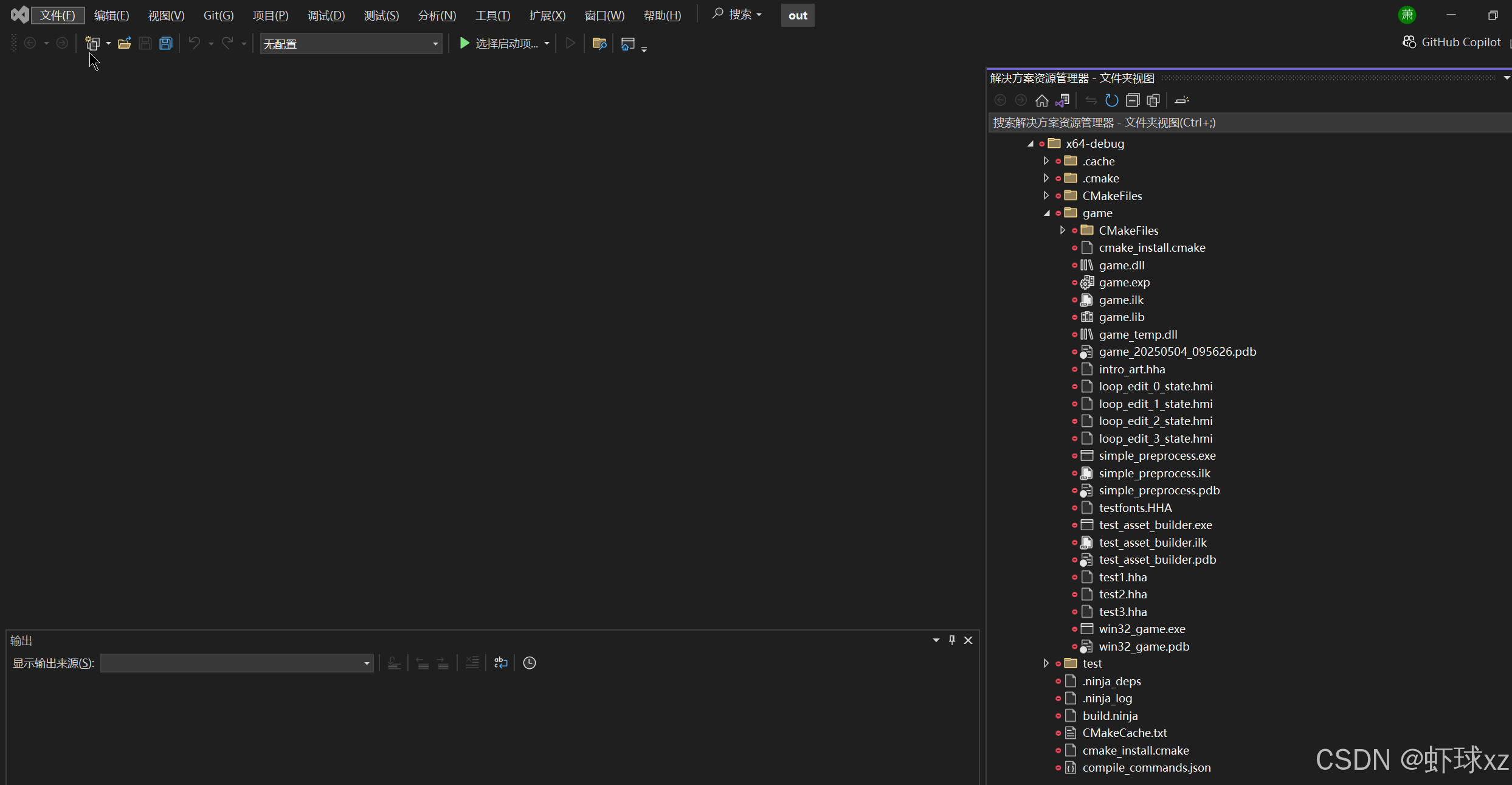Click the clock timestamp icon in Output

tap(530, 663)
